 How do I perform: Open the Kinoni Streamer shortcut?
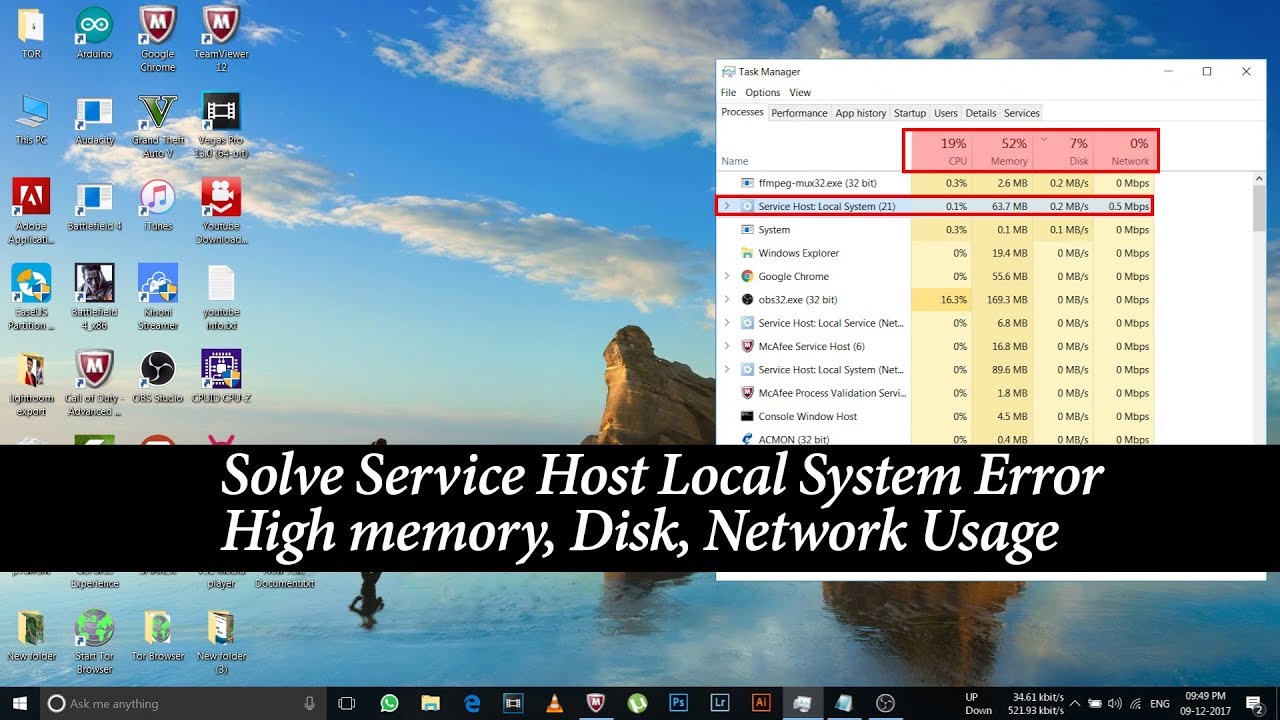(x=158, y=297)
